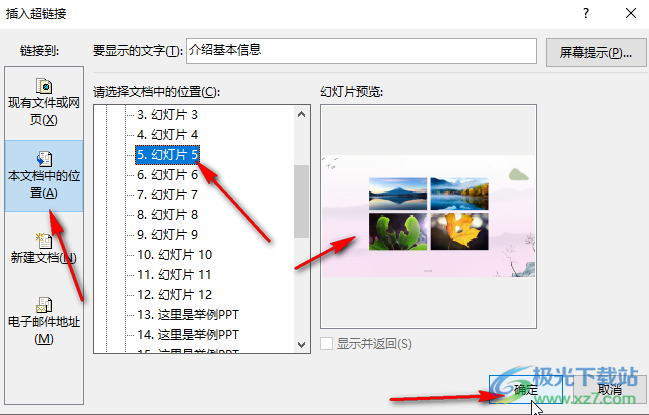649x415 pixels.
Task: Click the 屏幕提示 button
Action: tap(596, 53)
